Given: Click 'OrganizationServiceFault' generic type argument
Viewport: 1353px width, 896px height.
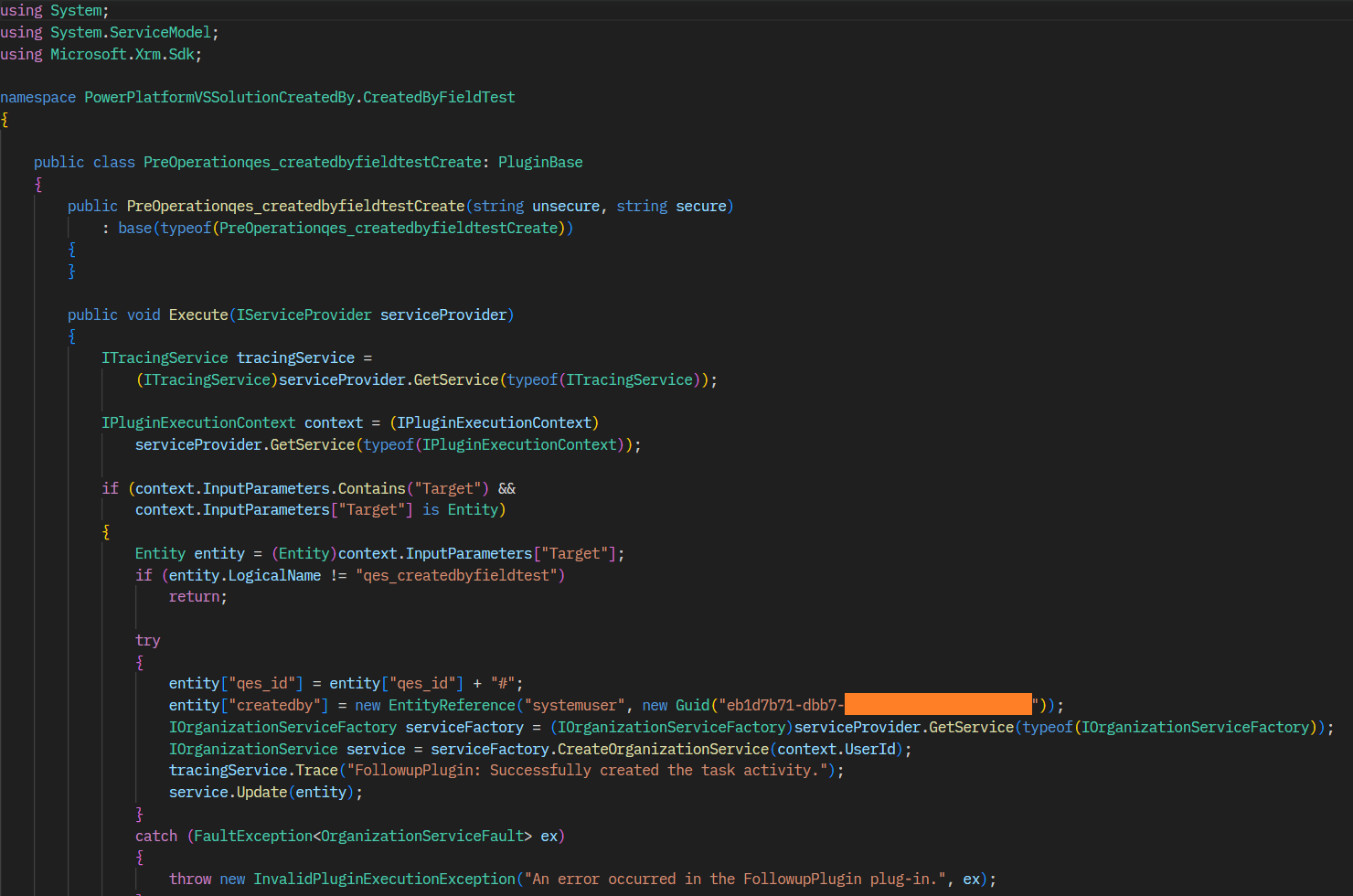Looking at the screenshot, I should [x=422, y=837].
